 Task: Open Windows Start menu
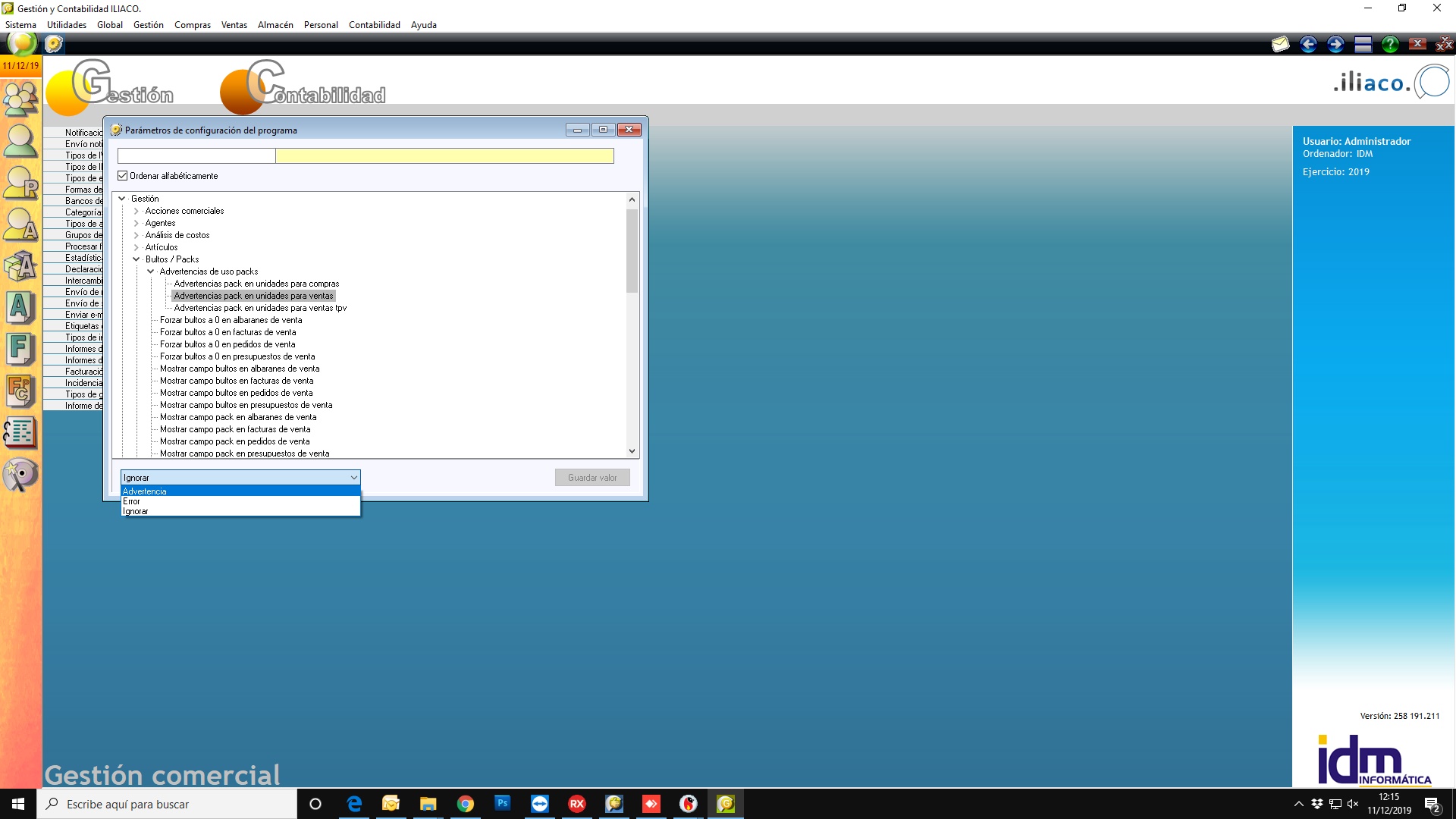18,804
